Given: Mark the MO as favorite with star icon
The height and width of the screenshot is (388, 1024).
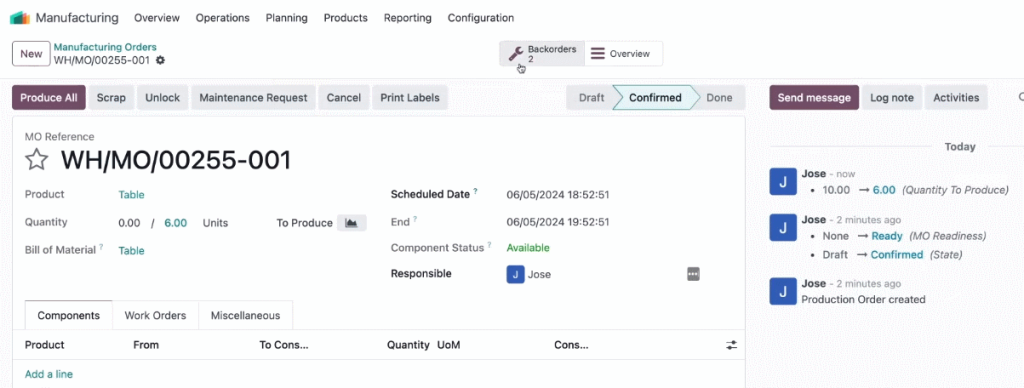Looking at the screenshot, I should tap(37, 159).
